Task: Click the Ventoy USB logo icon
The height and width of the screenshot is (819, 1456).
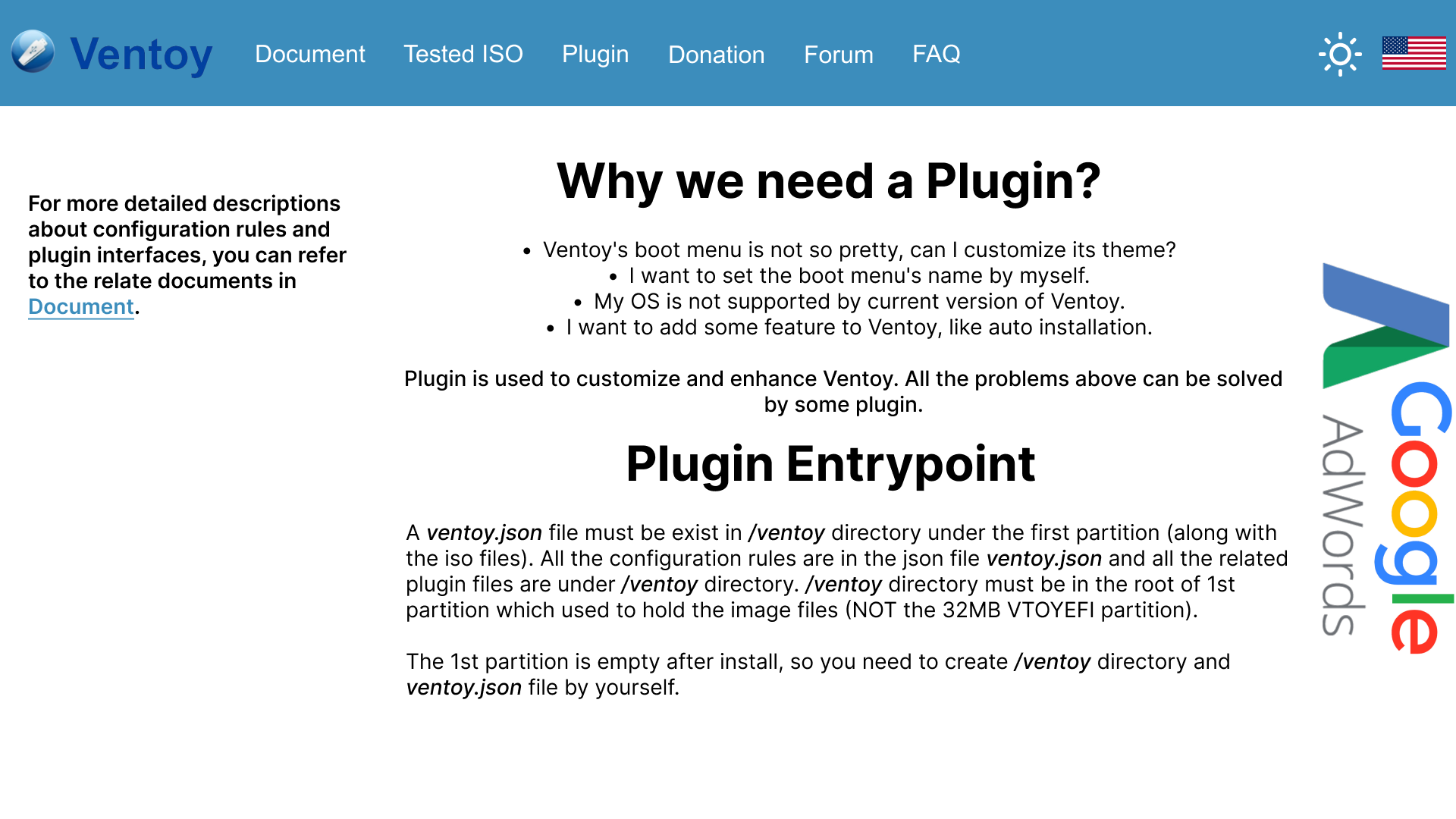Action: pos(33,52)
